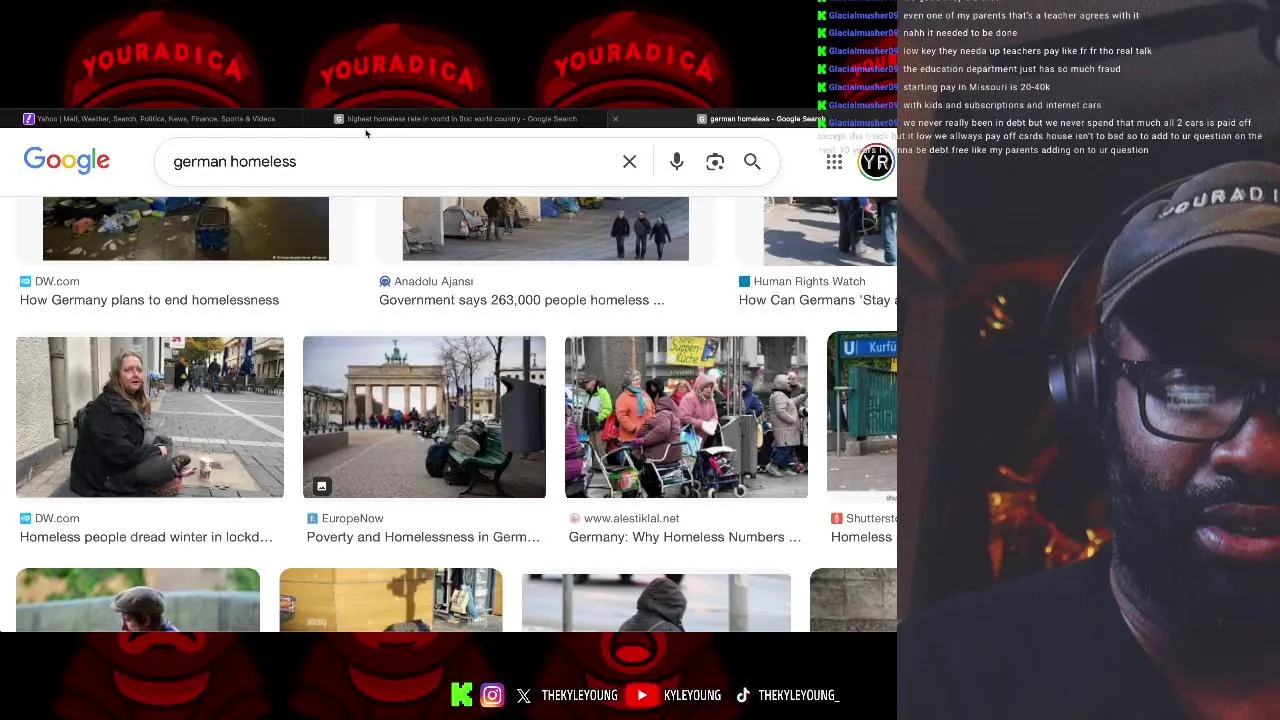The image size is (1280, 720).
Task: Click the X logo beside THEKYLEYOUNG
Action: (524, 696)
